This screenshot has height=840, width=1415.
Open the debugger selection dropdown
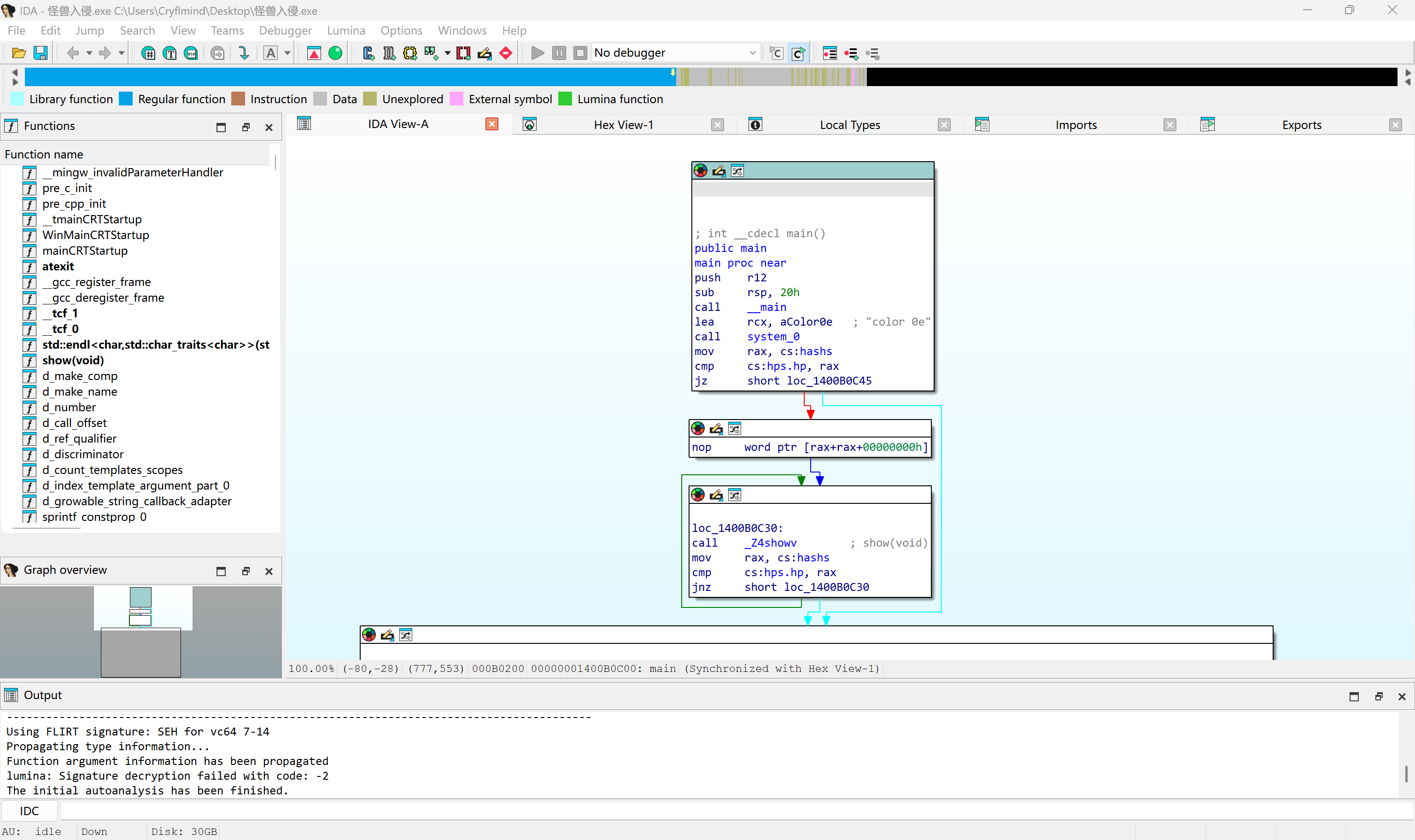click(752, 53)
